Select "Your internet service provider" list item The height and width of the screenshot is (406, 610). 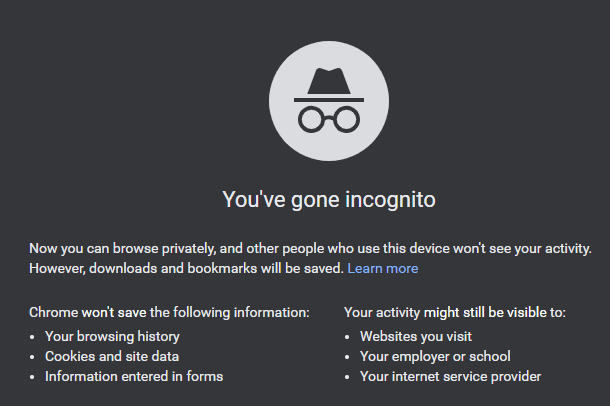click(450, 376)
